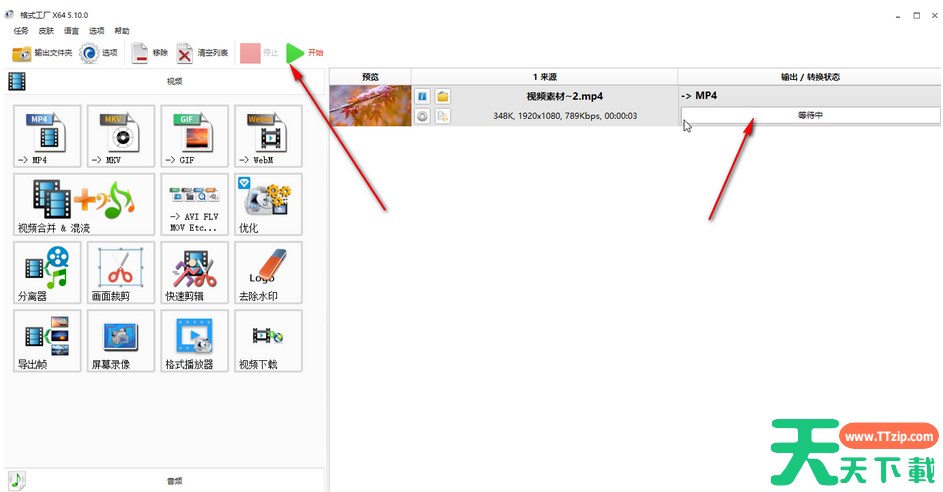Open the 屏幕录像 screen recorder tool

coord(121,341)
